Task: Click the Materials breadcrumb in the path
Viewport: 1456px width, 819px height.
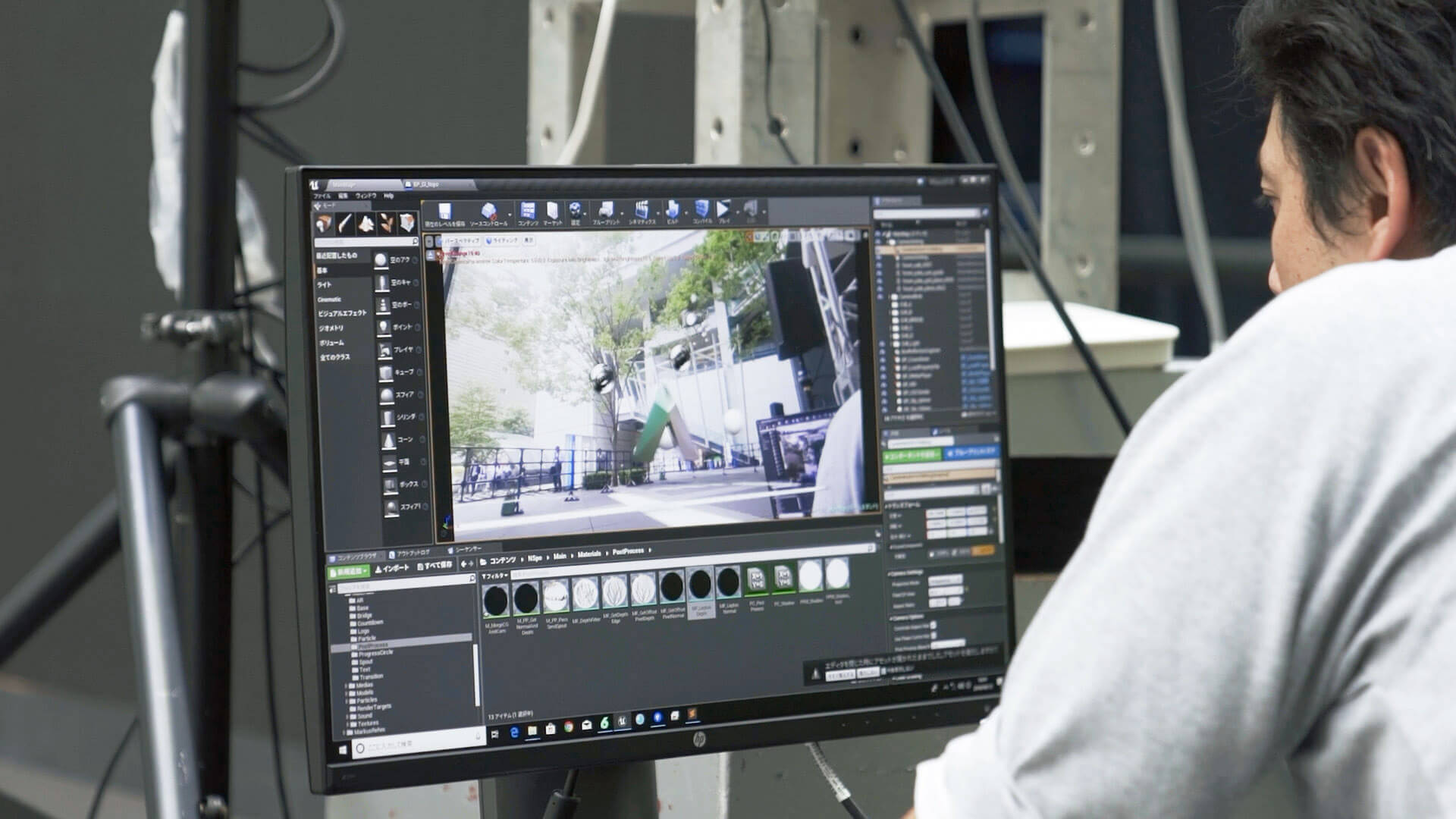Action: (588, 554)
